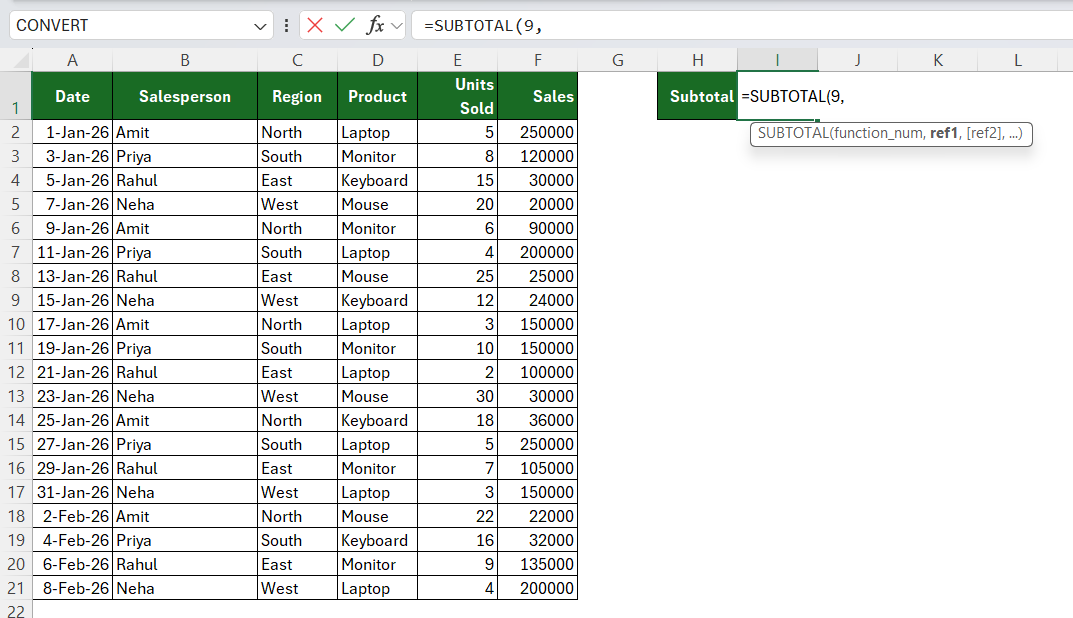Open Insert Function via the fx icon
Screen dimensions: 1073x618
coord(375,25)
